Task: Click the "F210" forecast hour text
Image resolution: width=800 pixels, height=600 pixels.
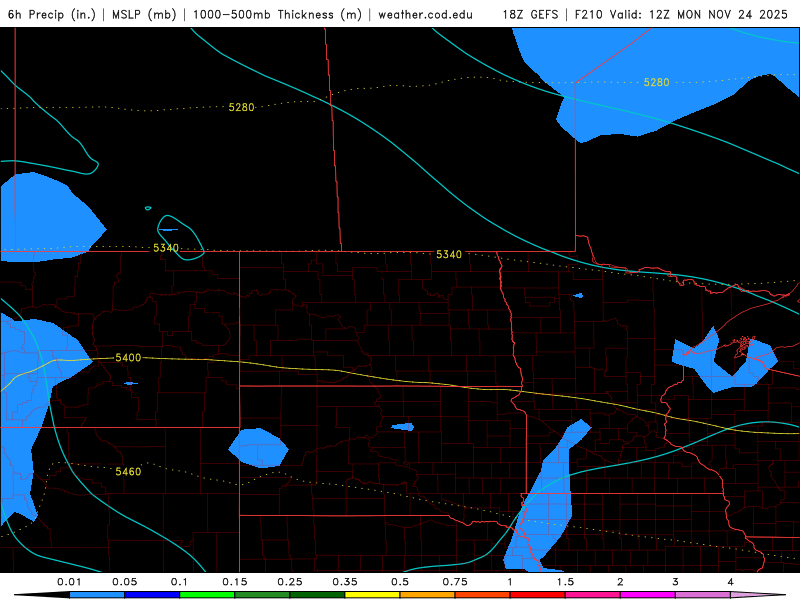Action: tap(588, 14)
